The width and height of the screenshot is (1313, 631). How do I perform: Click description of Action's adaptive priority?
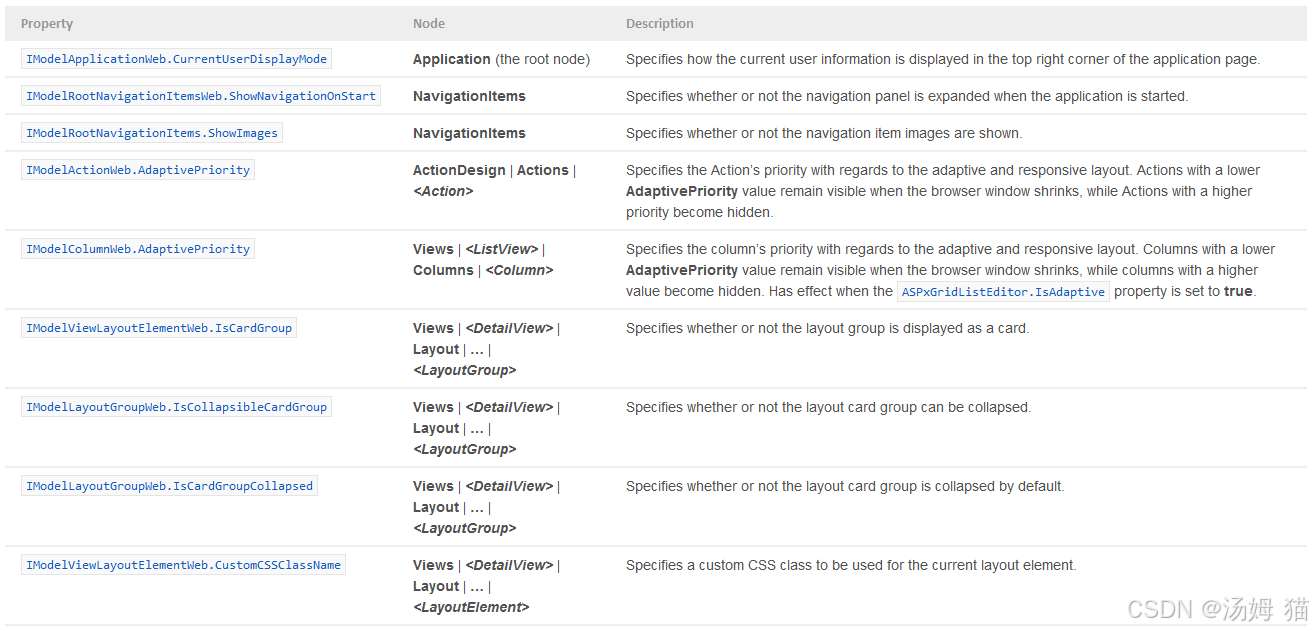point(943,191)
